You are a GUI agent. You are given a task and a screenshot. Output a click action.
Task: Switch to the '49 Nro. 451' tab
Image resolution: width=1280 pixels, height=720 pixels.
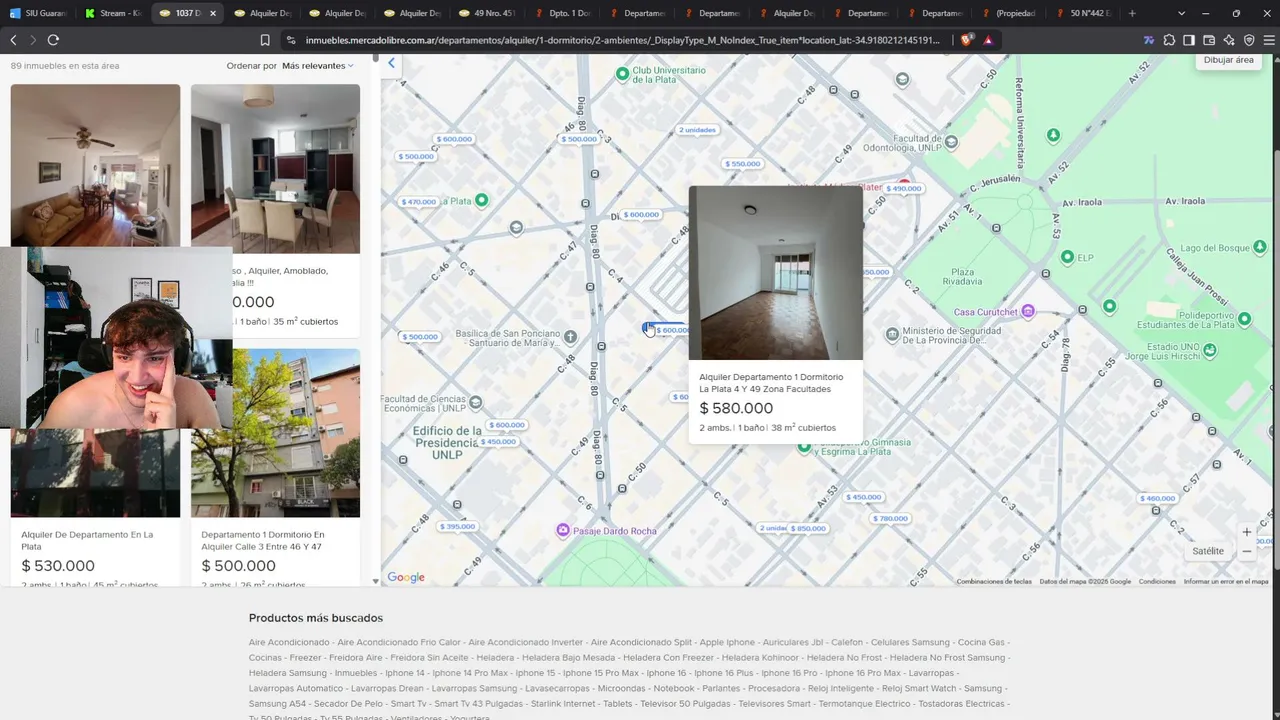[x=487, y=13]
